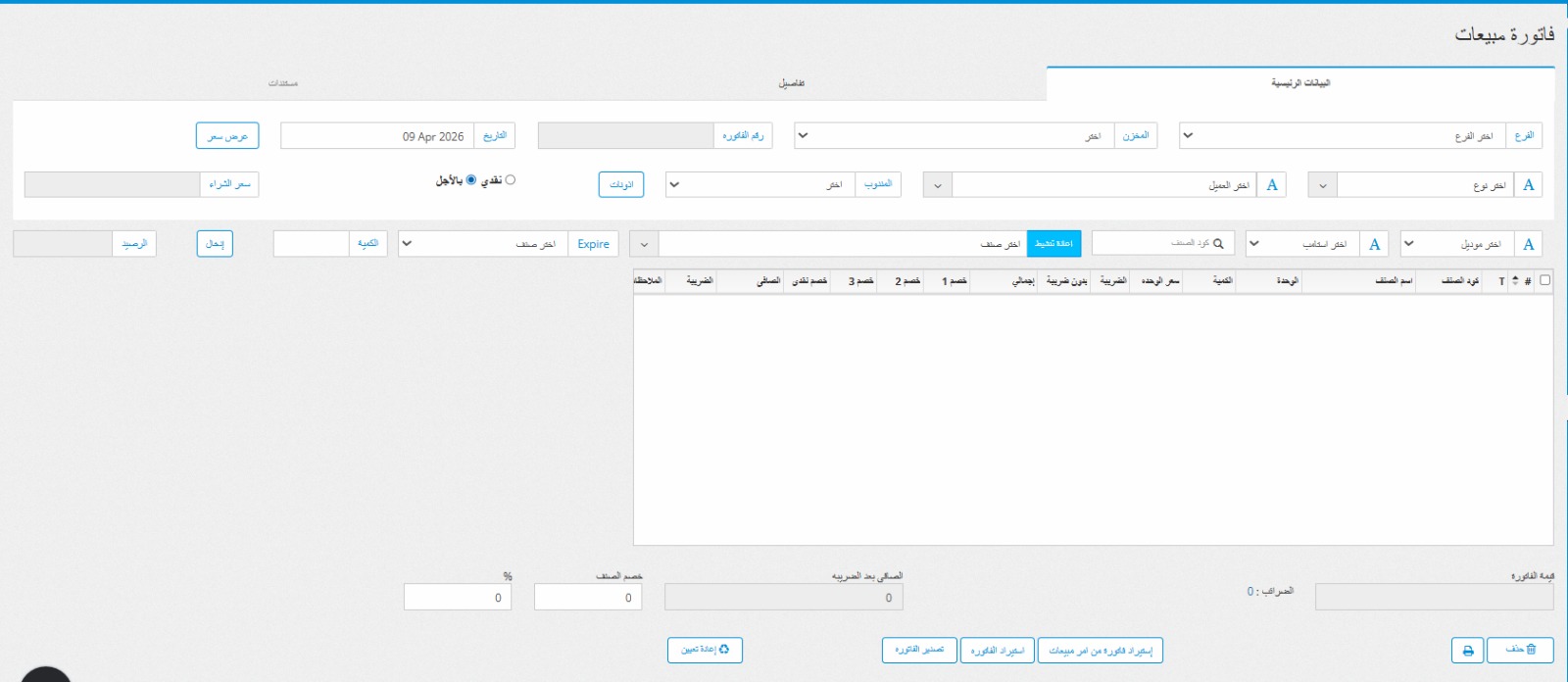Click the اختر نوع type text field
The image size is (1568, 682).
coord(1426,184)
